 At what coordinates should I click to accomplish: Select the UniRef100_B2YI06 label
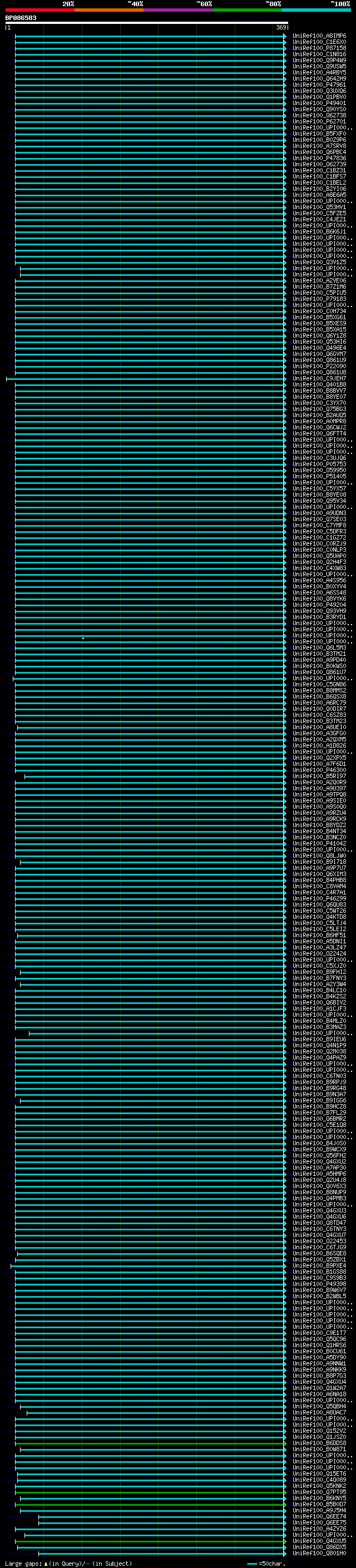coord(319,189)
